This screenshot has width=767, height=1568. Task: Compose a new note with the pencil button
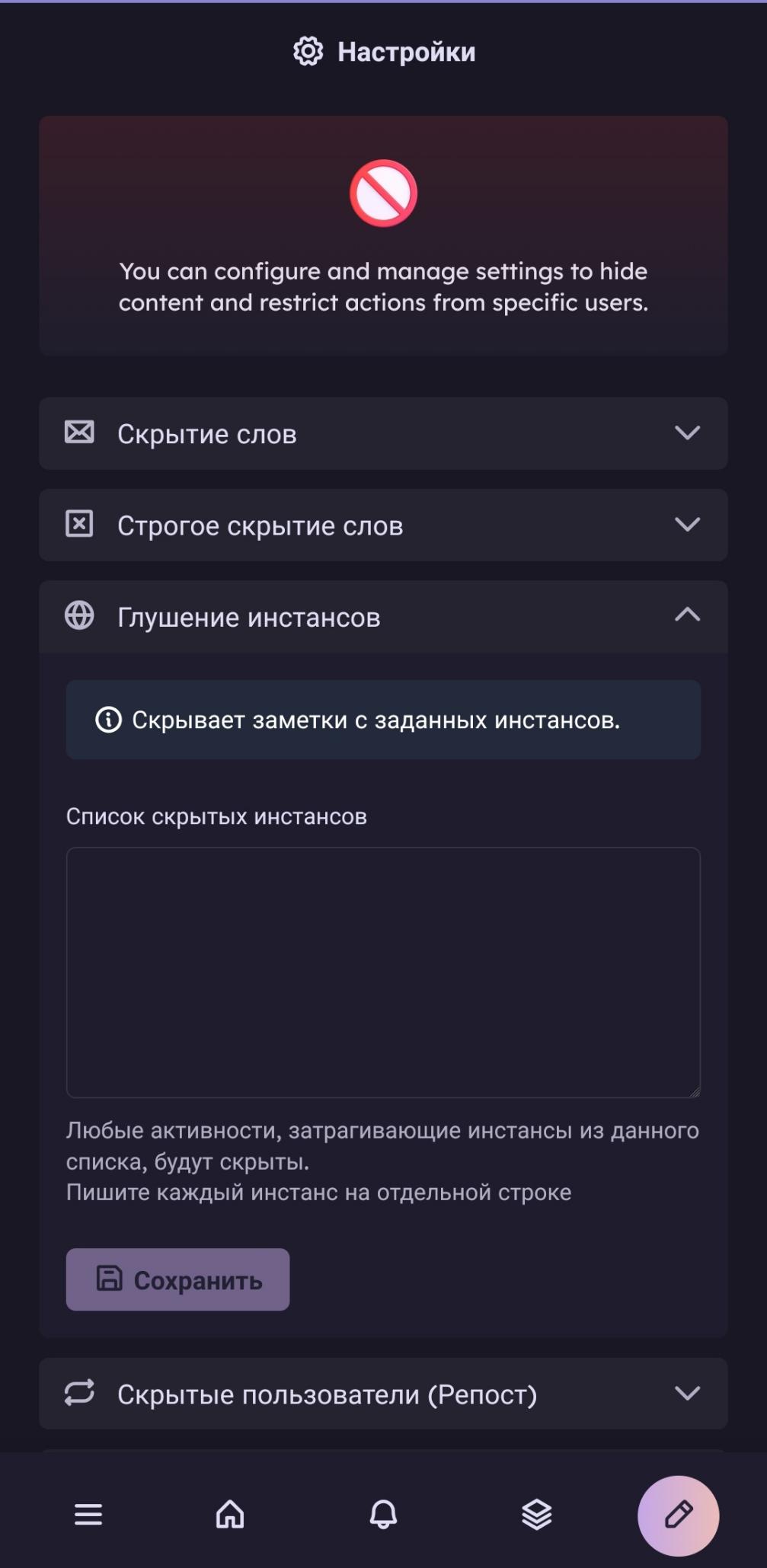tap(678, 1515)
